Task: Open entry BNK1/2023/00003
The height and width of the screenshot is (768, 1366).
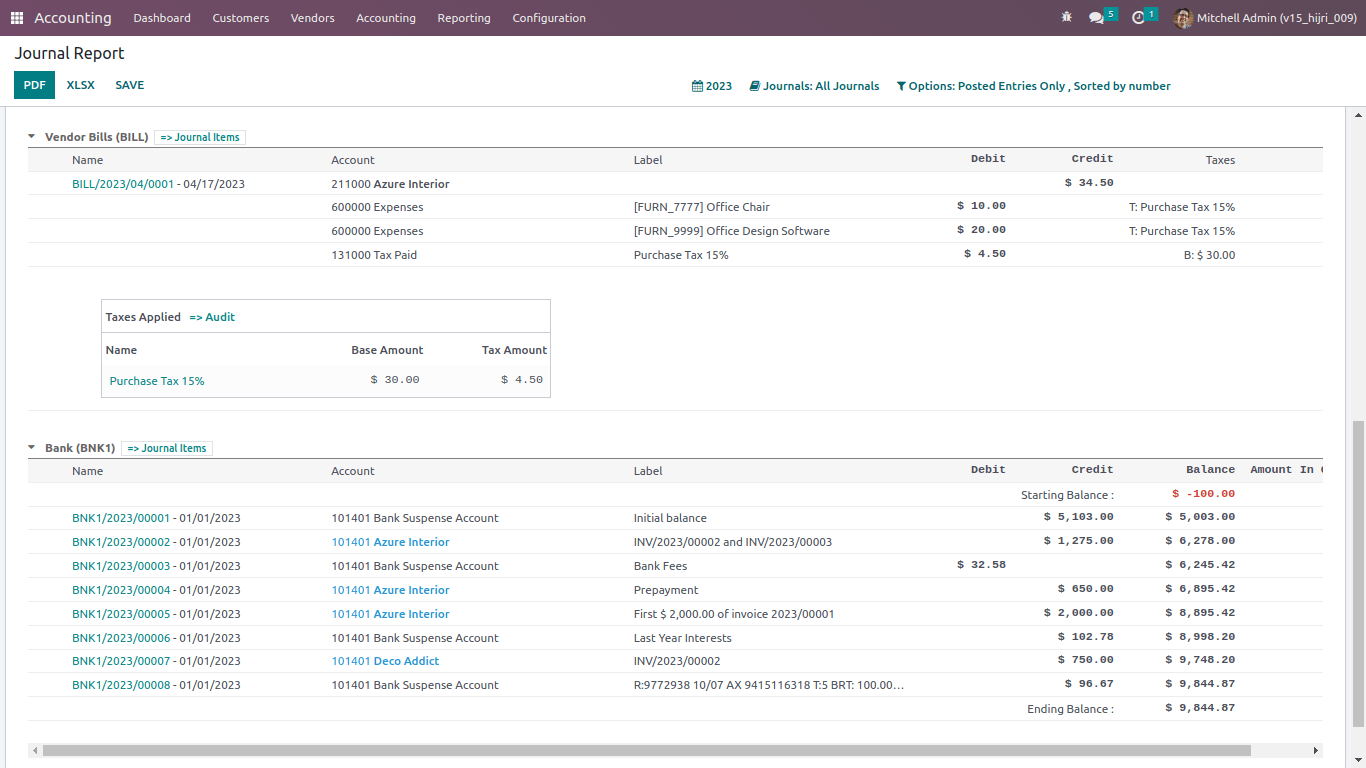Action: click(x=121, y=566)
